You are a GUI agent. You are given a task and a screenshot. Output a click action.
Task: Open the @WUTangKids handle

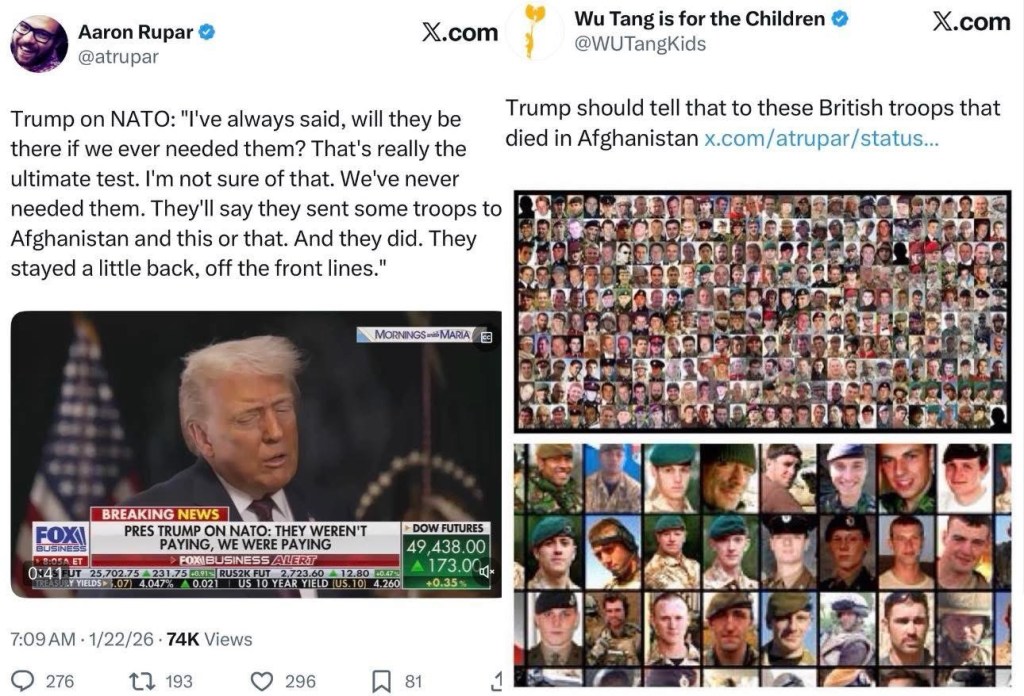[x=640, y=44]
